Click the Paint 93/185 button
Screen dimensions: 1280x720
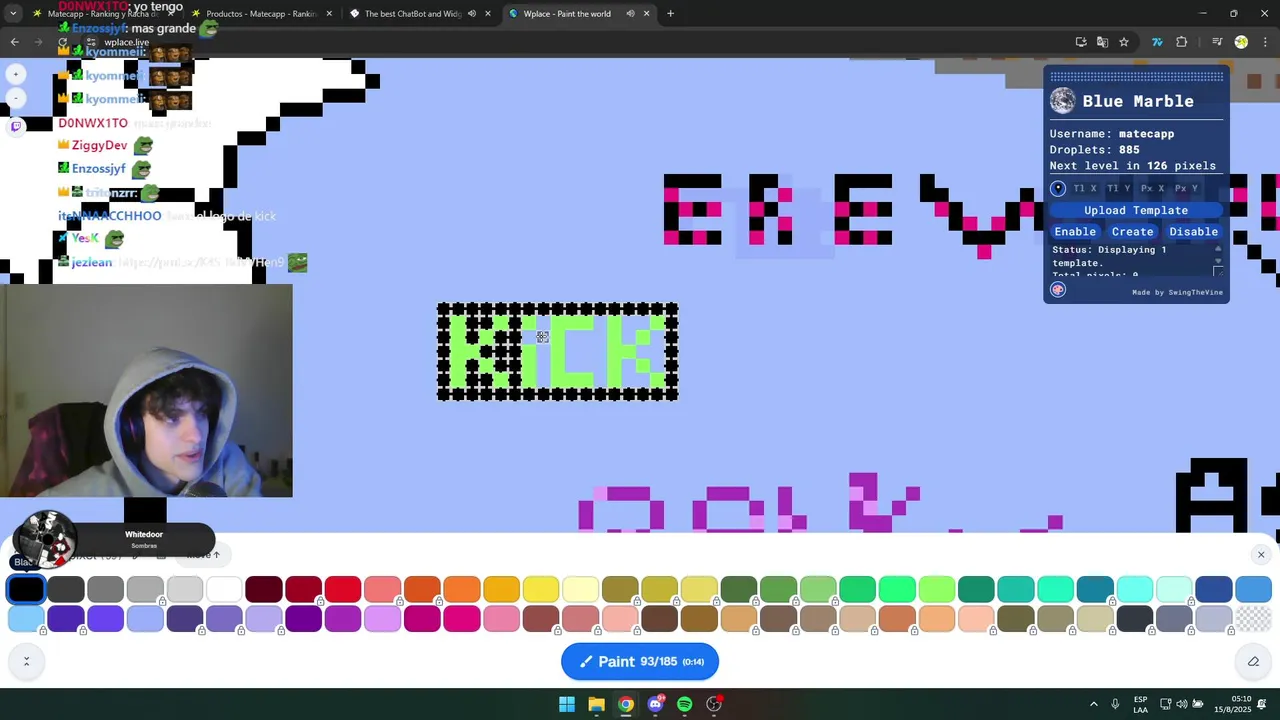640,661
